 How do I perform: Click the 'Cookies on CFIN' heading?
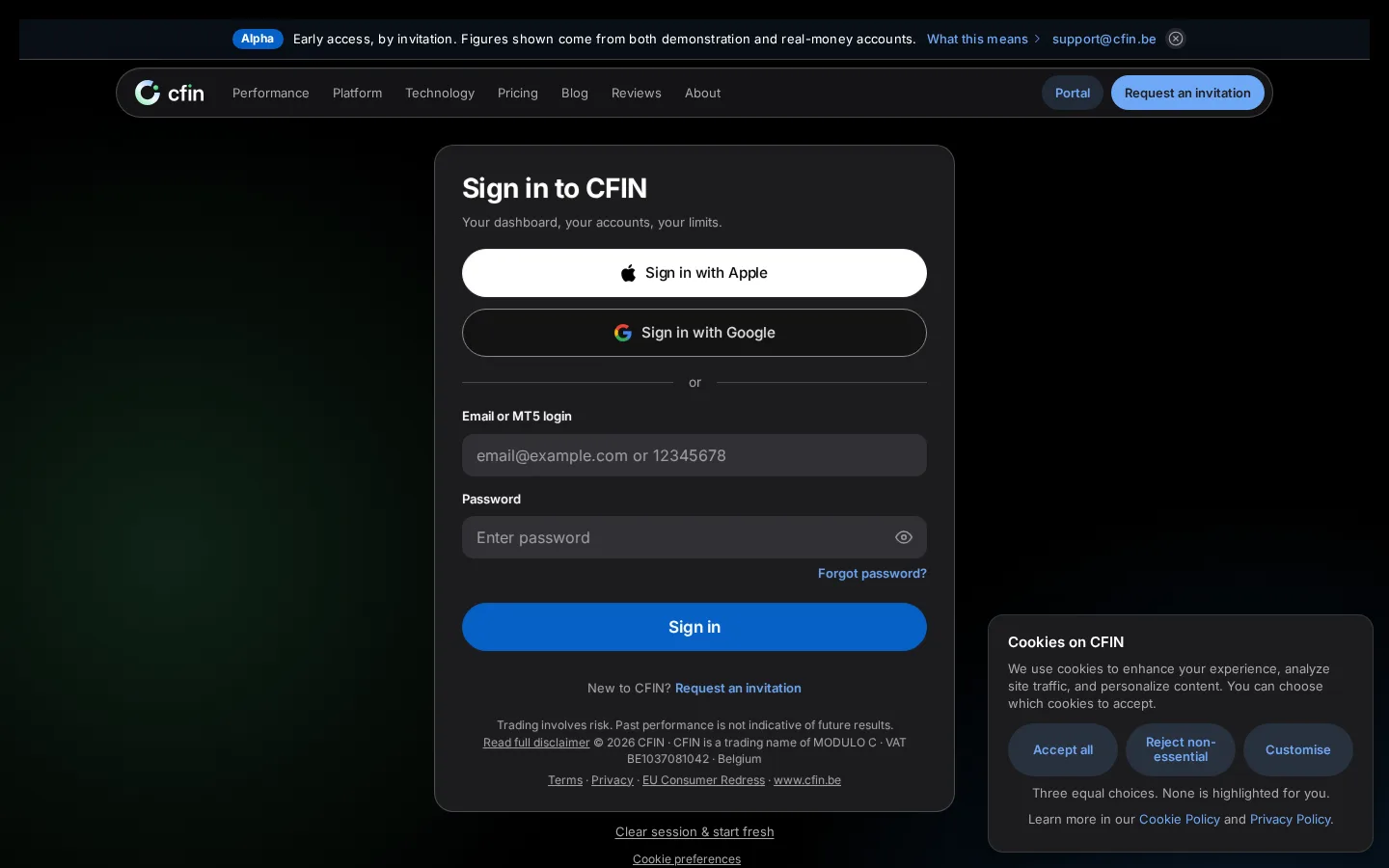(1066, 642)
